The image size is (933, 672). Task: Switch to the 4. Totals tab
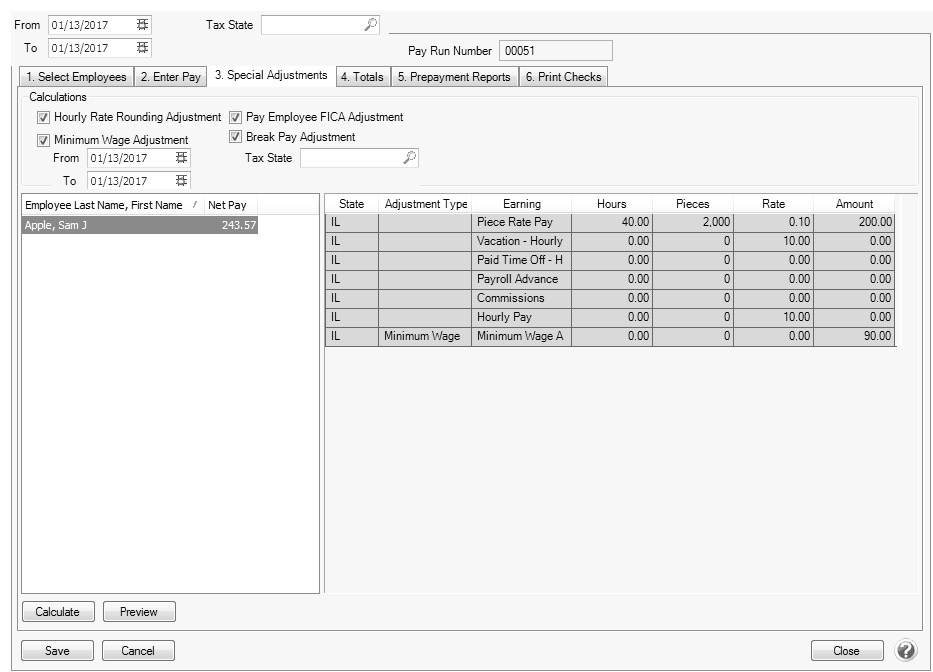tap(361, 77)
